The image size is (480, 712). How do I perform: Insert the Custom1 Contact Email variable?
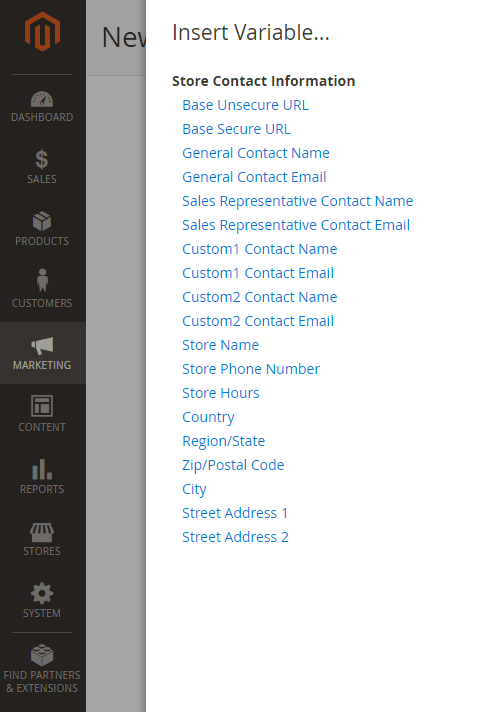tap(257, 273)
